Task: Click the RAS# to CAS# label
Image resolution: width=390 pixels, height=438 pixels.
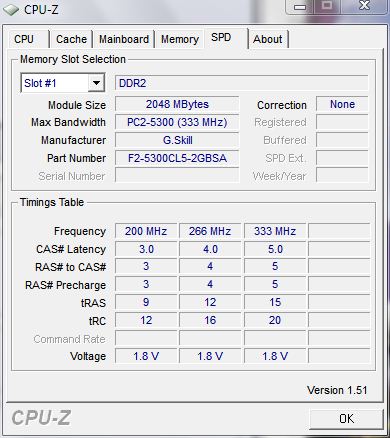Action: pyautogui.click(x=71, y=267)
